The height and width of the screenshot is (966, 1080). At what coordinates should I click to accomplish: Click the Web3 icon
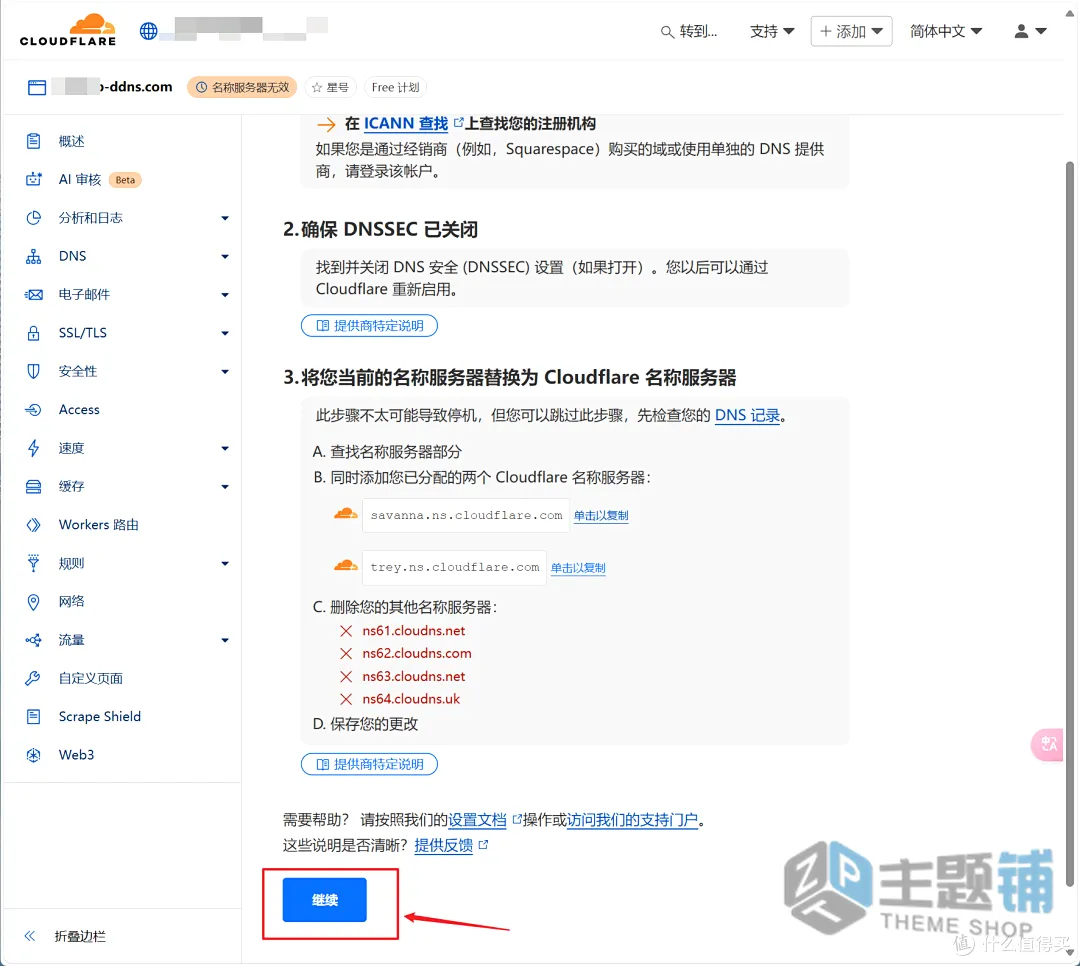(x=33, y=755)
